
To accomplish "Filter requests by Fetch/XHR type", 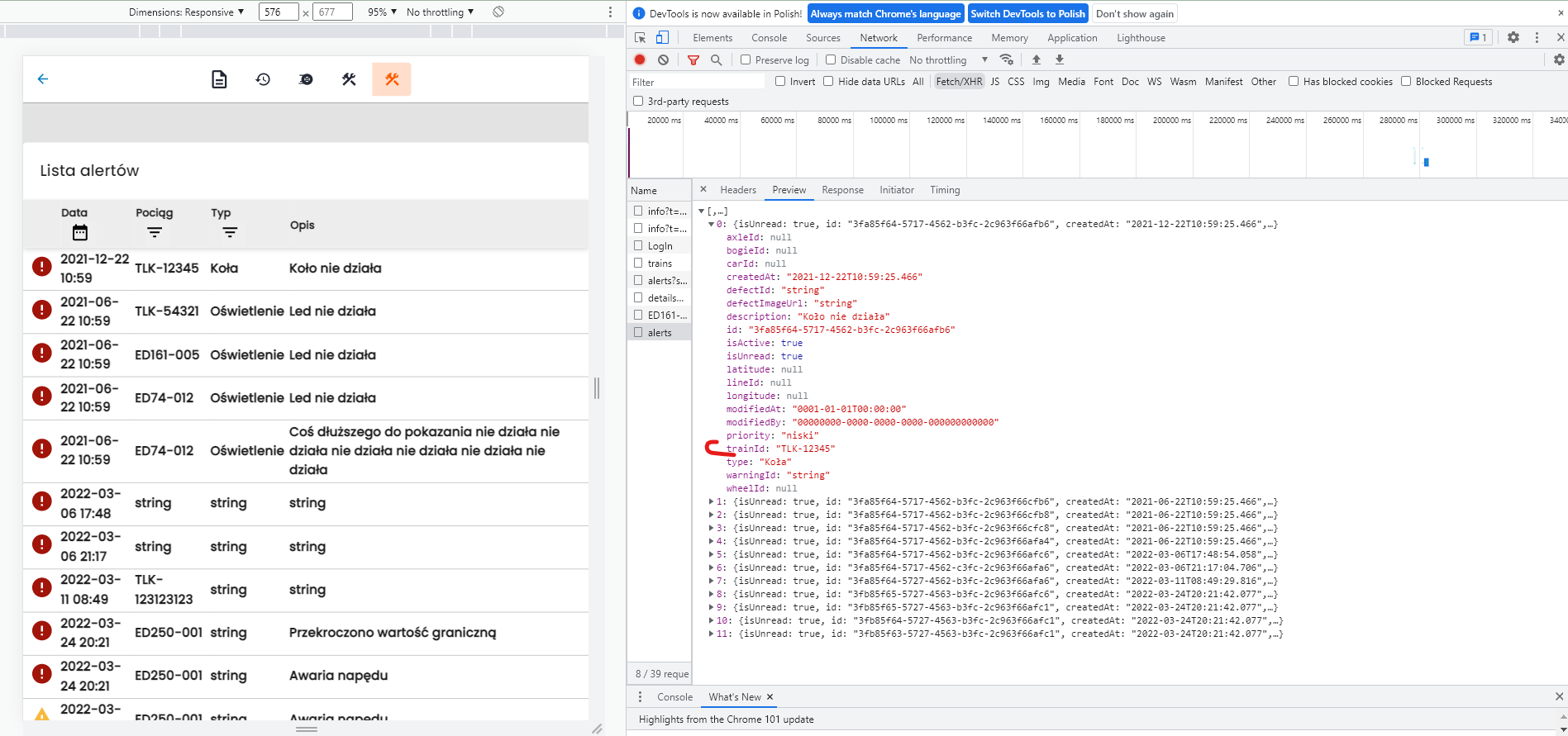I will (x=959, y=81).
